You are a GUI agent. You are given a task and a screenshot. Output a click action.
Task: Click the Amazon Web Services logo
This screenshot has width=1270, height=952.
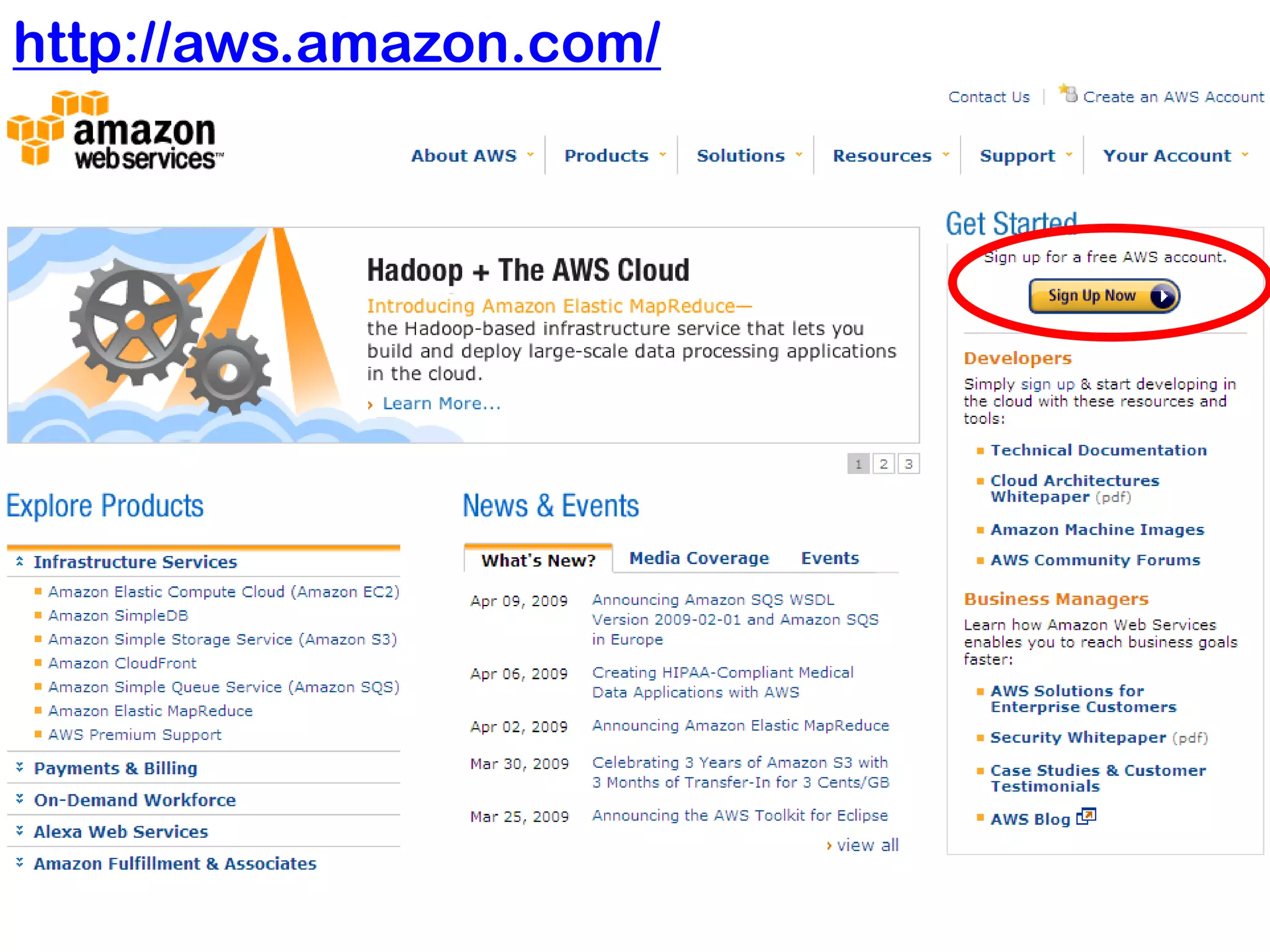pyautogui.click(x=115, y=130)
